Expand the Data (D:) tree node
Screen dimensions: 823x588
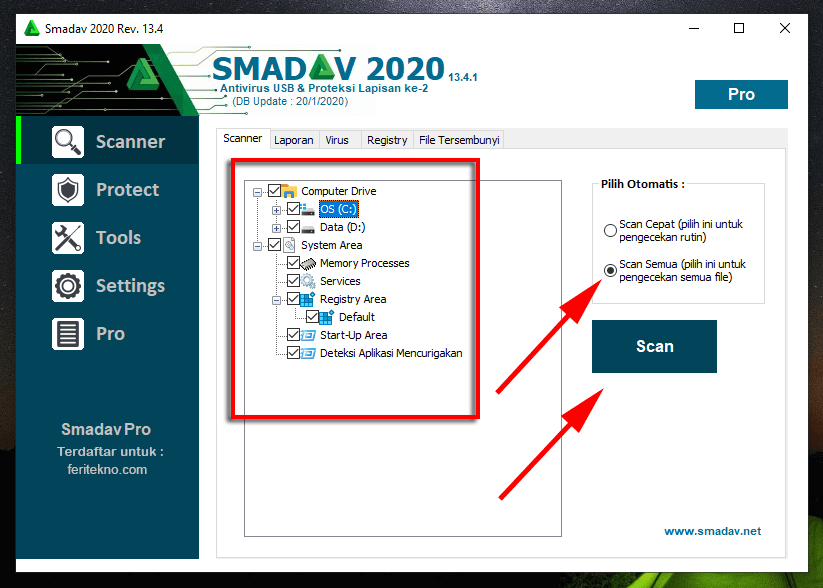coord(276,228)
